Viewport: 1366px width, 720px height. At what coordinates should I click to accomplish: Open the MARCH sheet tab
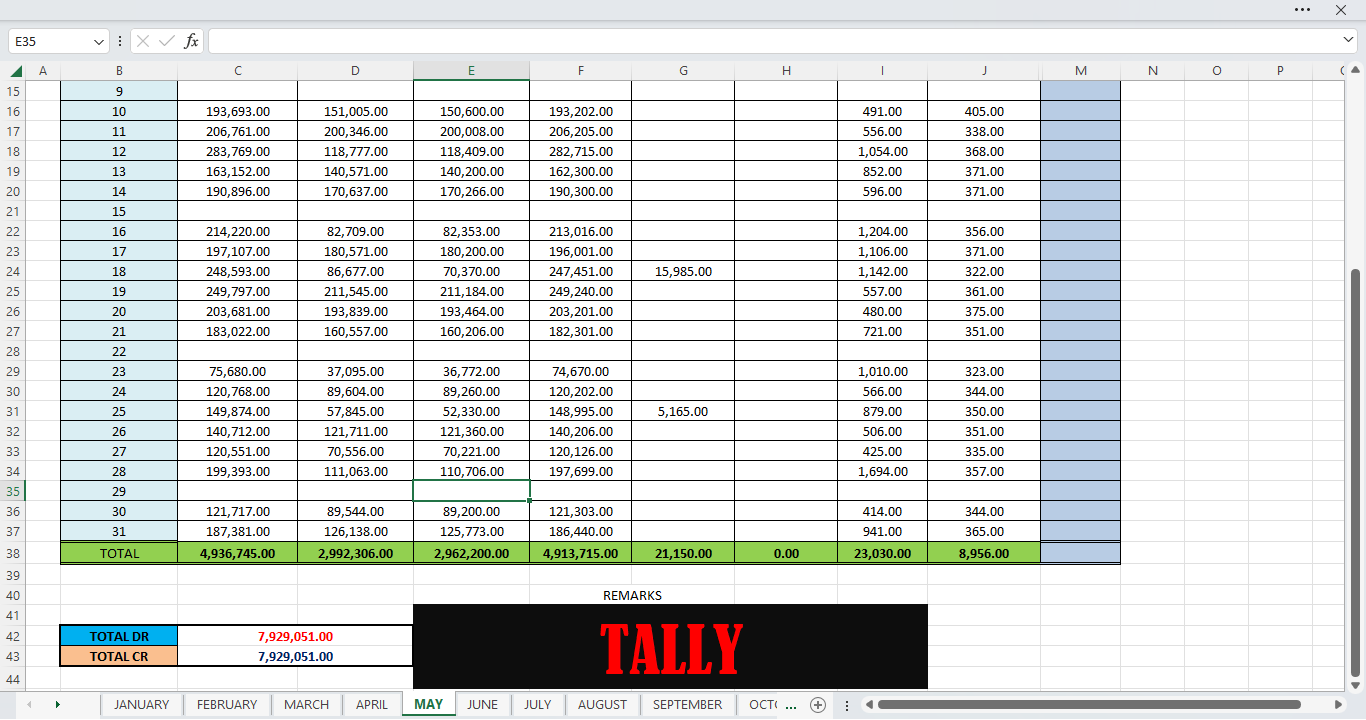click(x=306, y=704)
